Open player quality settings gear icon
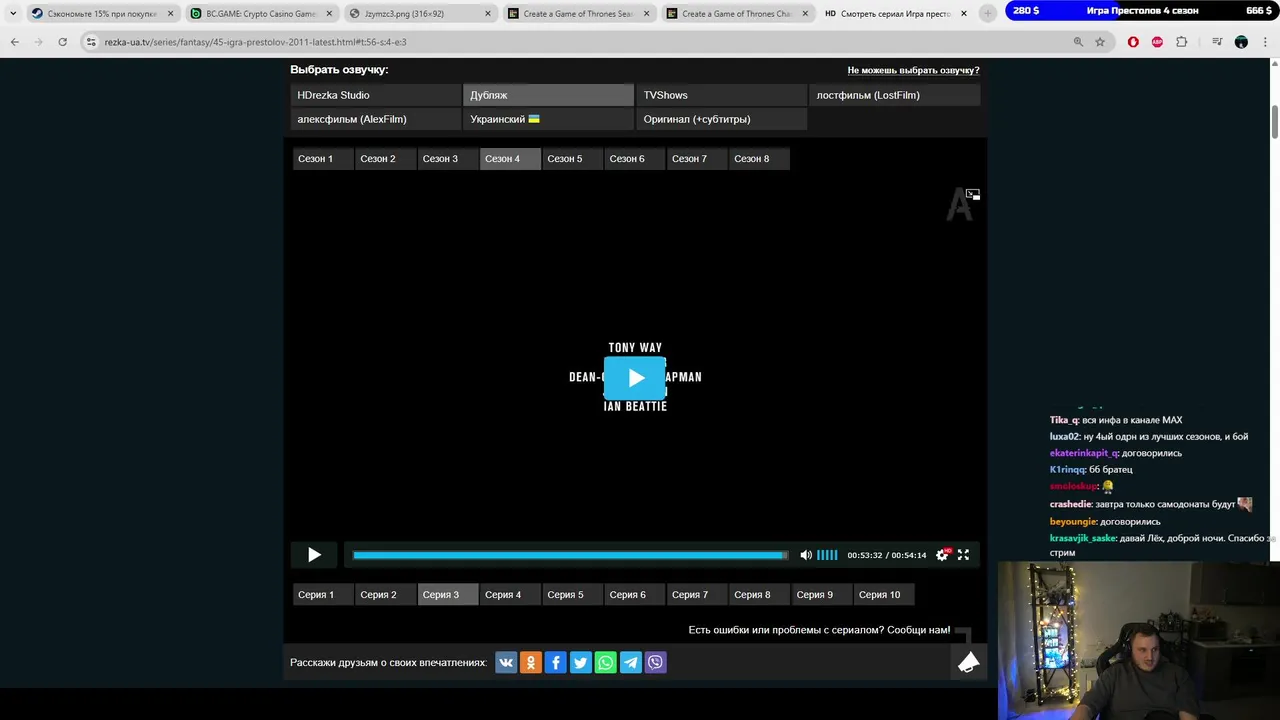1280x720 pixels. (x=942, y=555)
